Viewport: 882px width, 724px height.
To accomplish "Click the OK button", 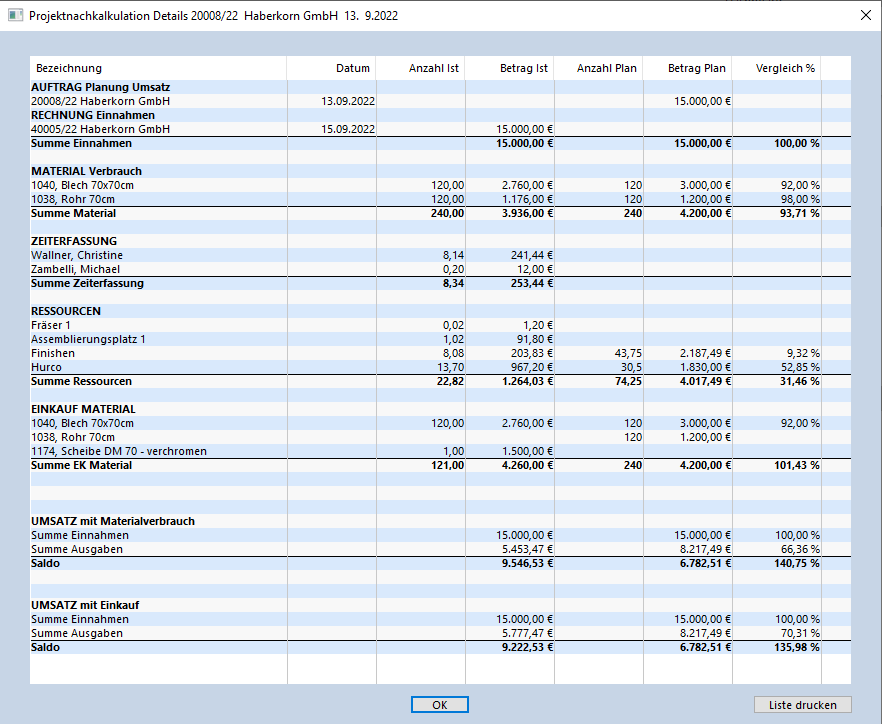I will pos(439,705).
